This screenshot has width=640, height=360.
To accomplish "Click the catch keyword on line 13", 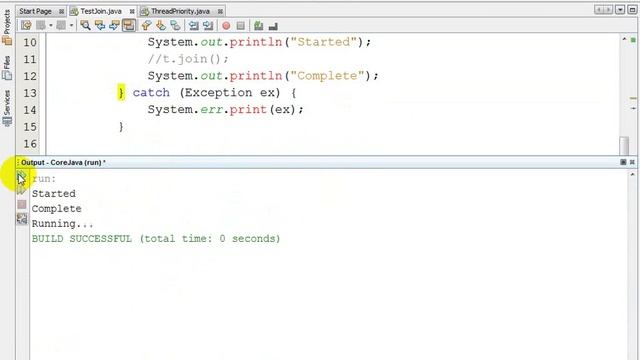I will coord(151,93).
